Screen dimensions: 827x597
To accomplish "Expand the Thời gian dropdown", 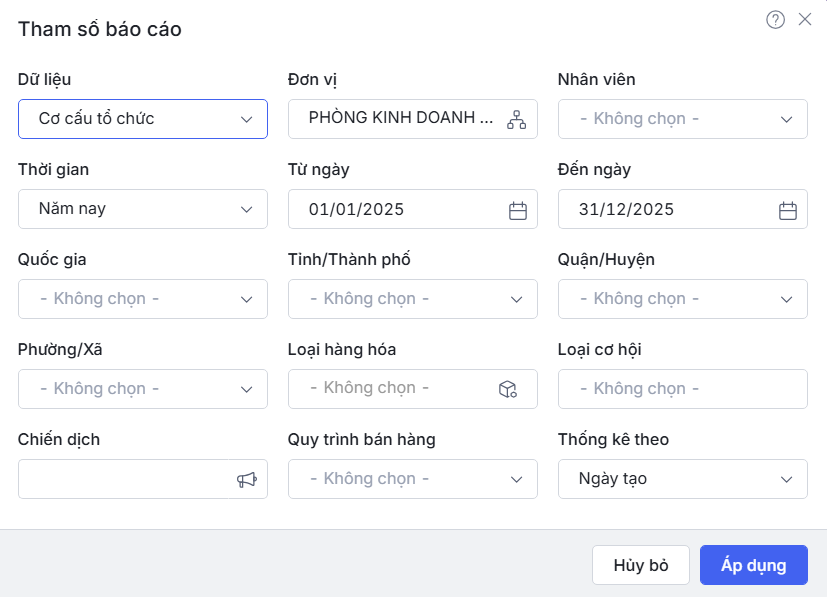I will pyautogui.click(x=143, y=209).
